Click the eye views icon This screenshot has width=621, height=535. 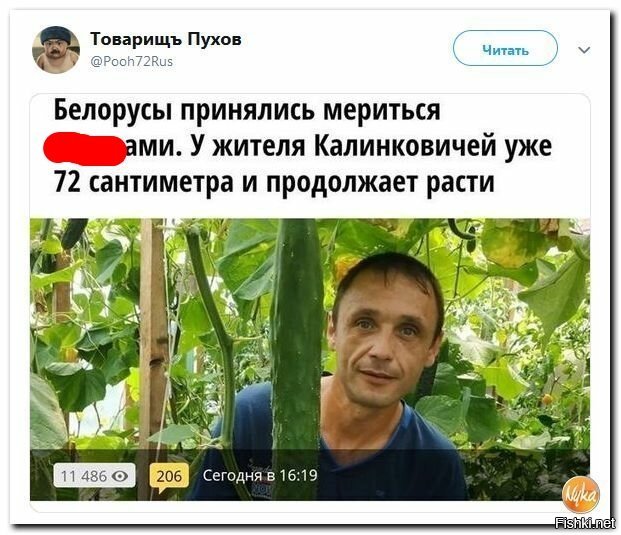coord(120,476)
